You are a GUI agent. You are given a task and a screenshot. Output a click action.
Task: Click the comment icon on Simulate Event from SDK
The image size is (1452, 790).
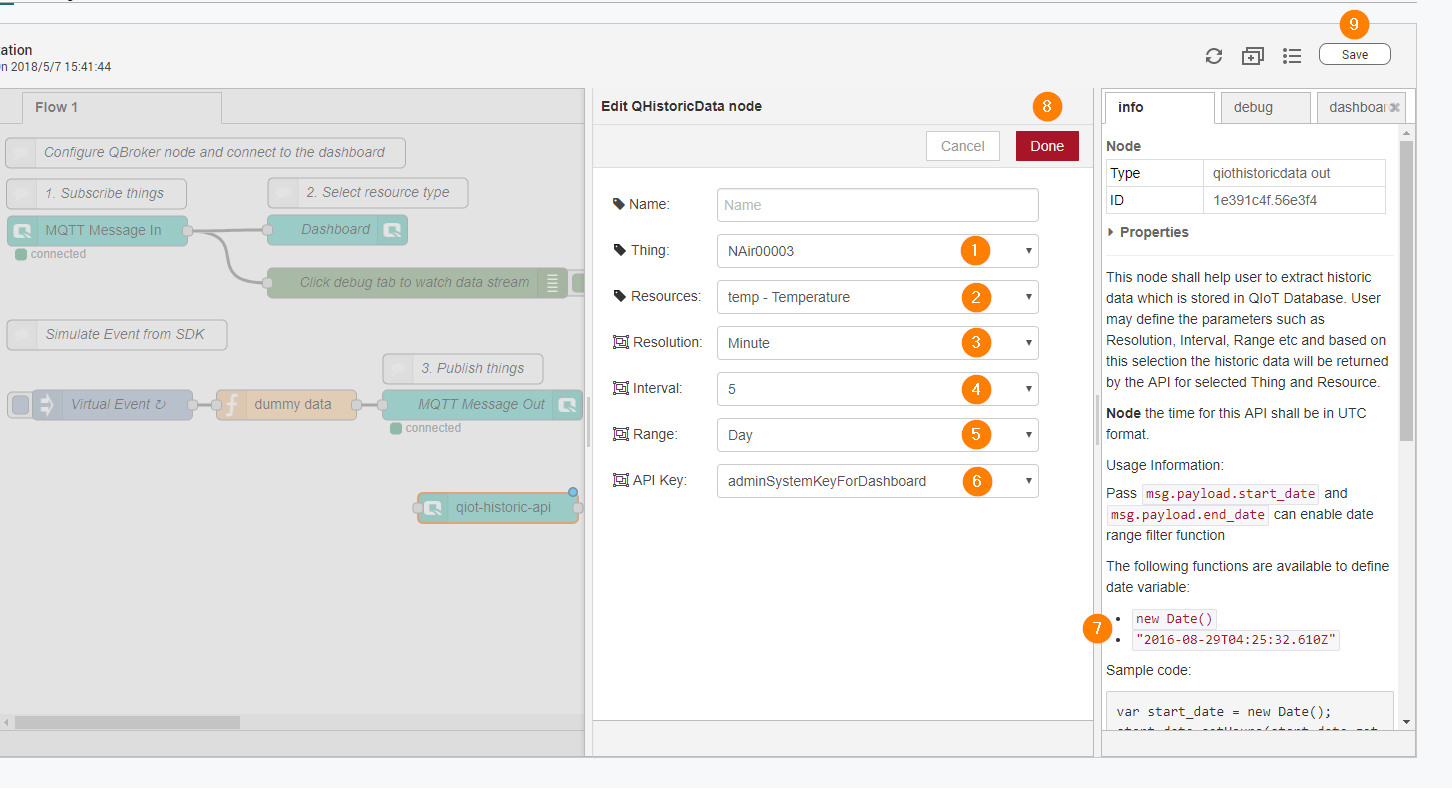click(21, 335)
